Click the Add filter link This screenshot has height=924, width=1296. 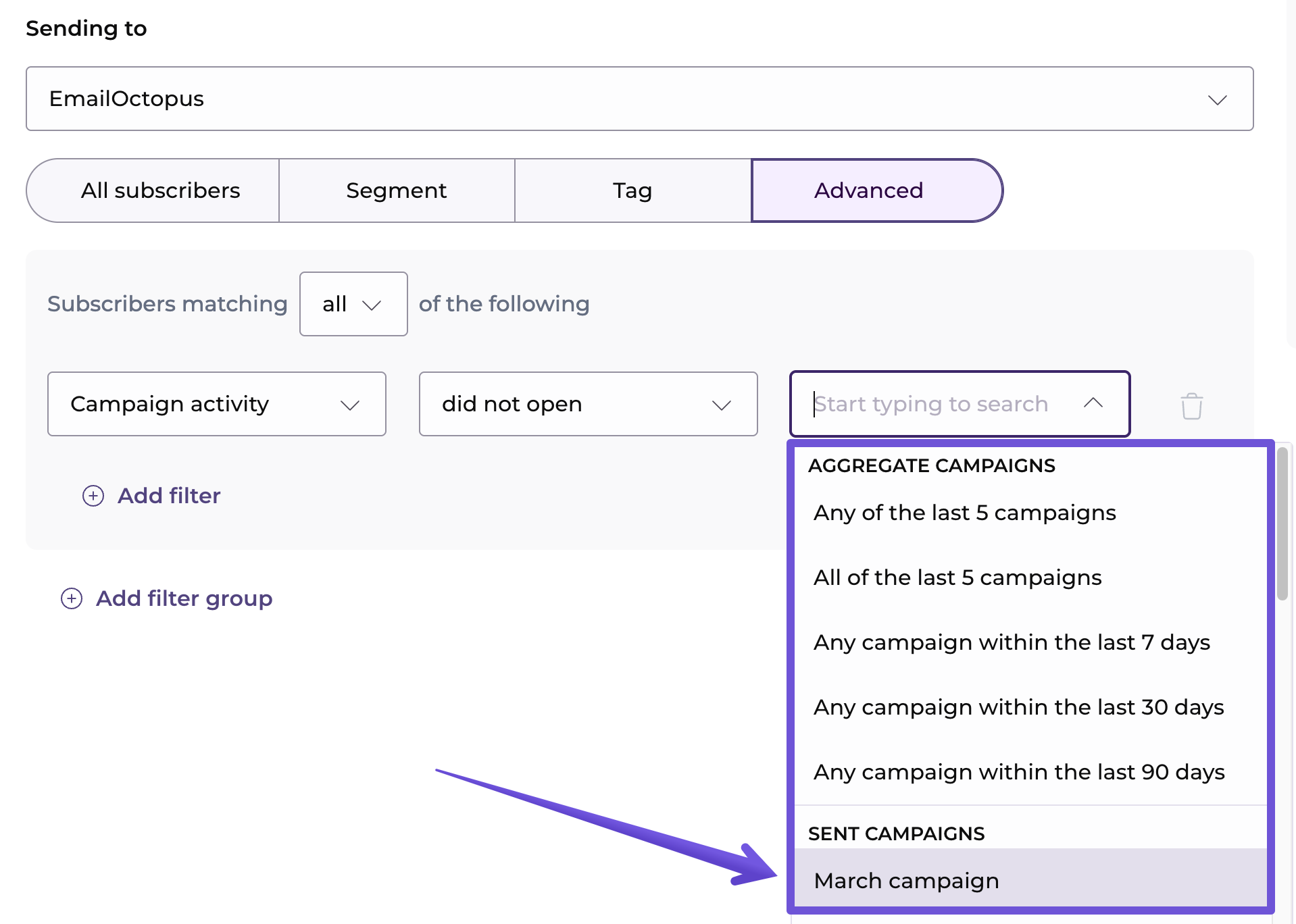169,496
